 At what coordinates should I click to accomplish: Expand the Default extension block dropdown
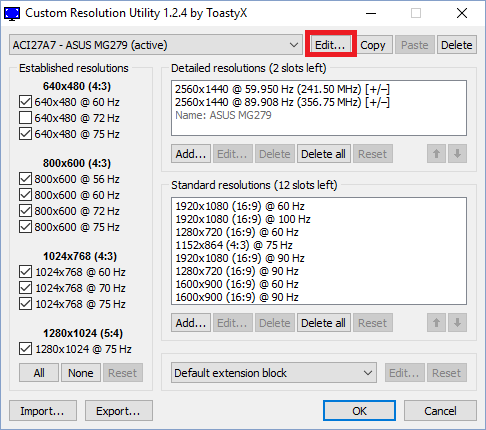click(x=274, y=373)
